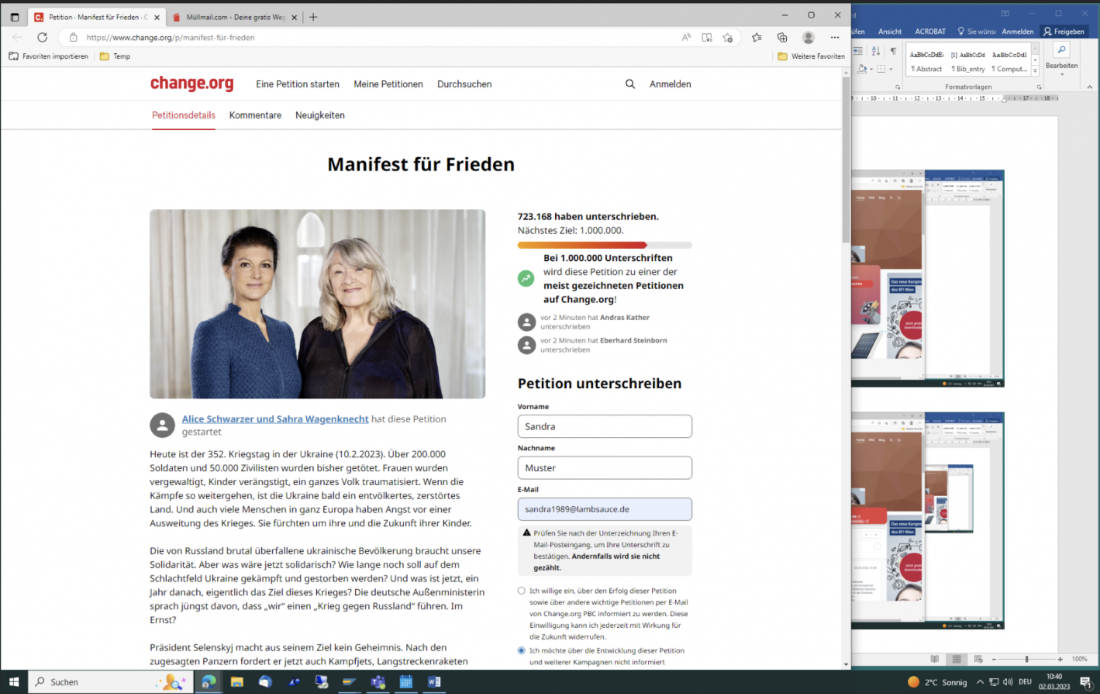The height and width of the screenshot is (694, 1100).
Task: Click Anmelden on change.org
Action: [670, 84]
